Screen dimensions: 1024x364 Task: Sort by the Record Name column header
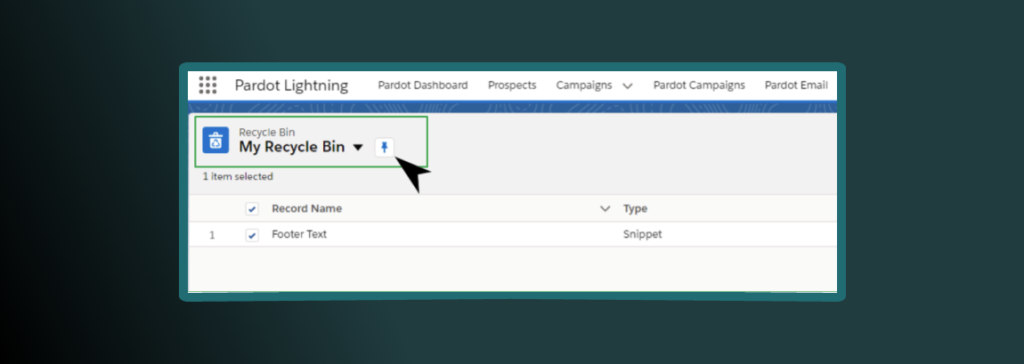tap(307, 208)
